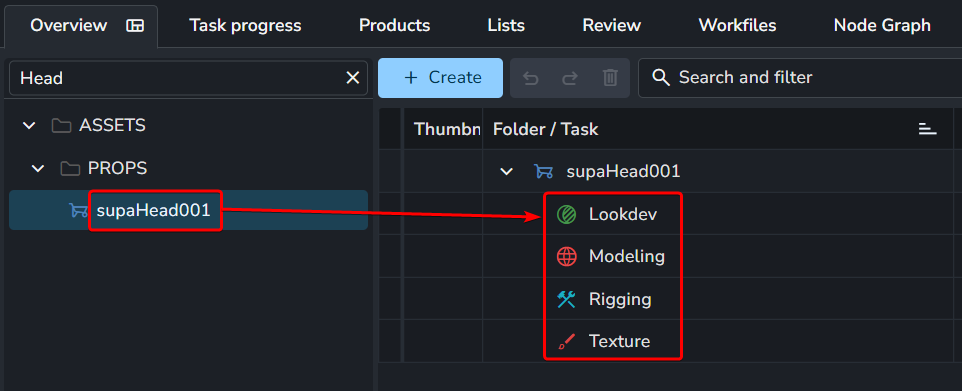Select the ASSETS tree label

click(112, 126)
